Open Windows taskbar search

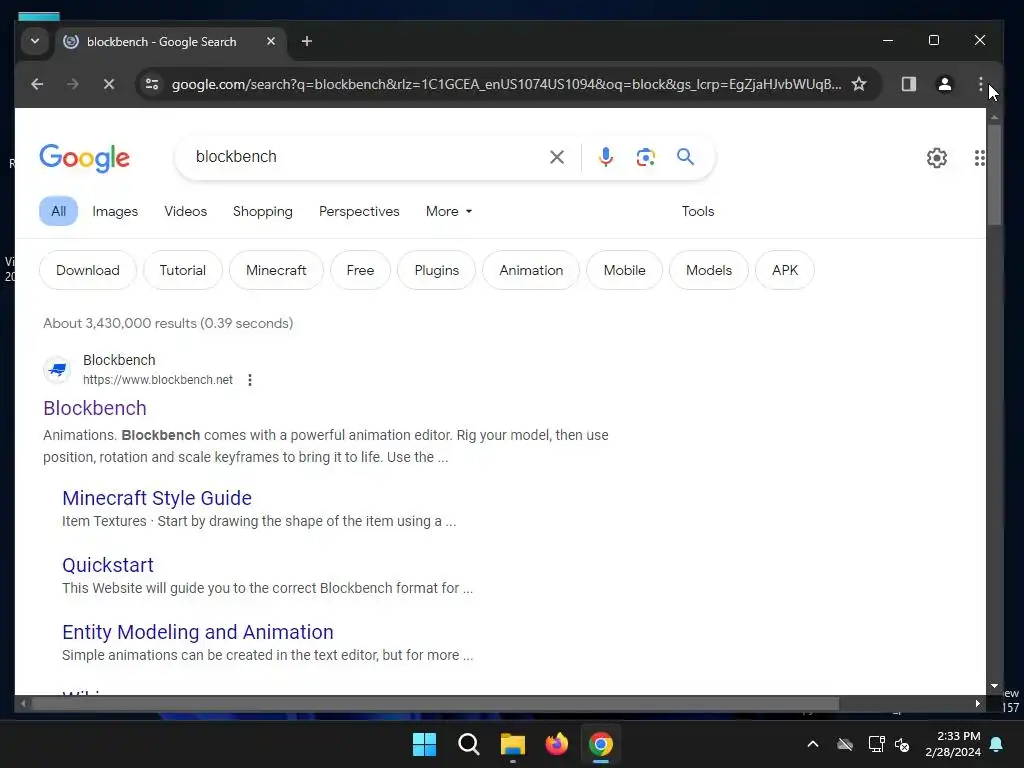coord(469,744)
